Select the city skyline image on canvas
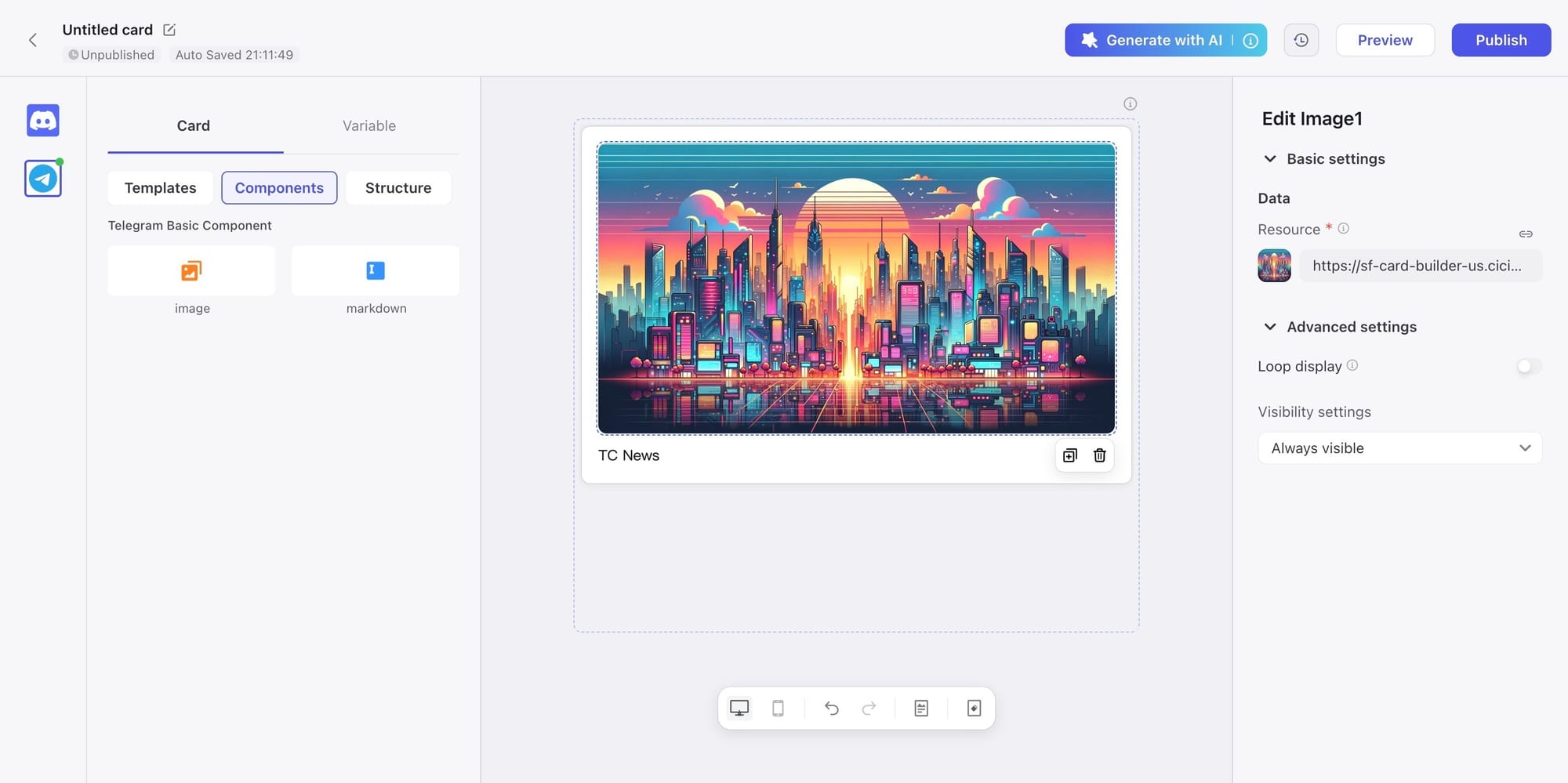This screenshot has height=783, width=1568. tap(856, 288)
